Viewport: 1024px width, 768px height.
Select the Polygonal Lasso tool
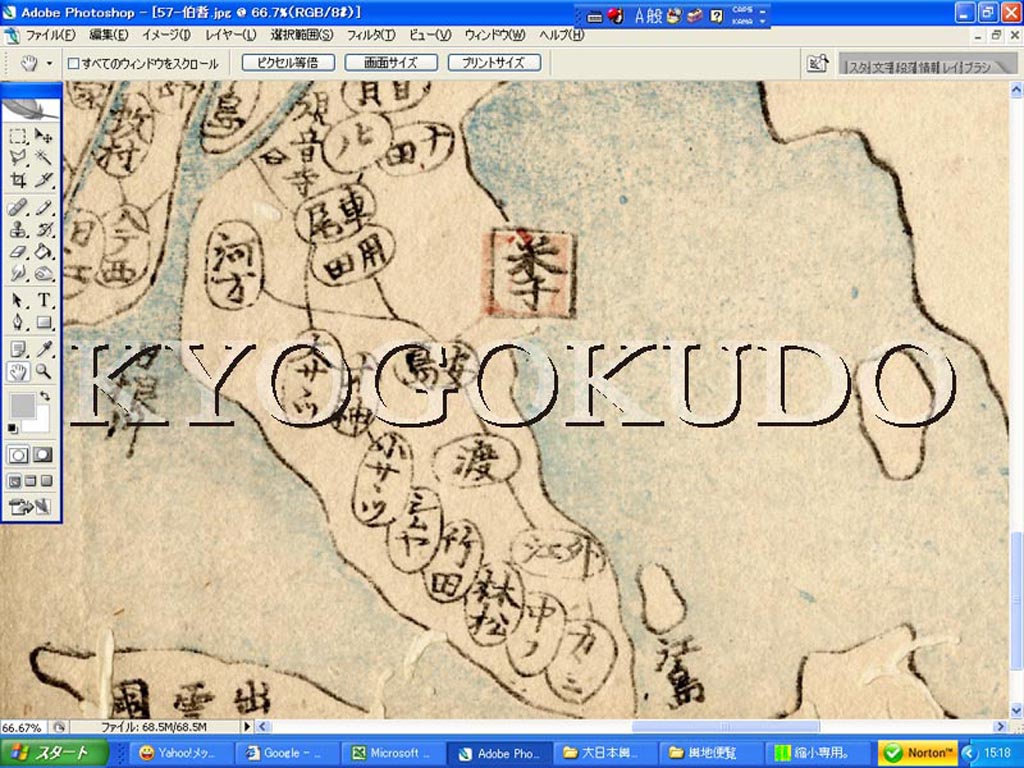tap(18, 157)
